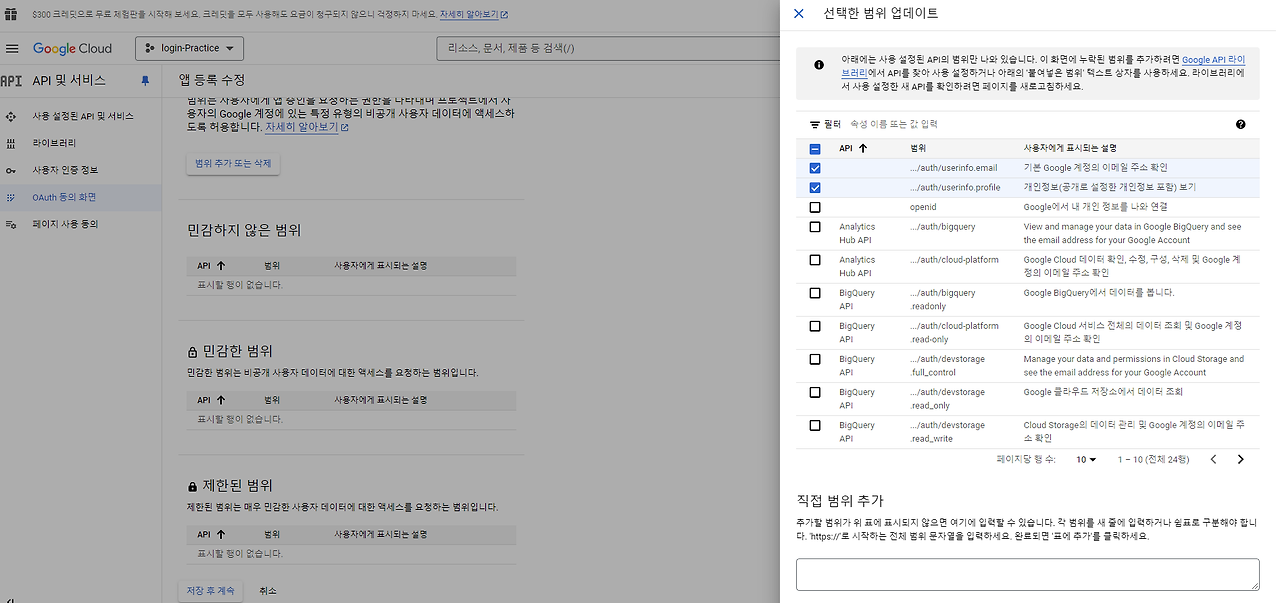
Task: Unpin the API 및 서비스 pin icon
Action: pos(145,81)
